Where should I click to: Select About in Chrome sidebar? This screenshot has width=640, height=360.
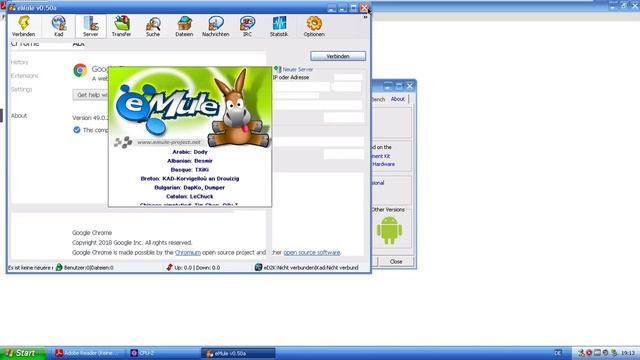pos(19,116)
